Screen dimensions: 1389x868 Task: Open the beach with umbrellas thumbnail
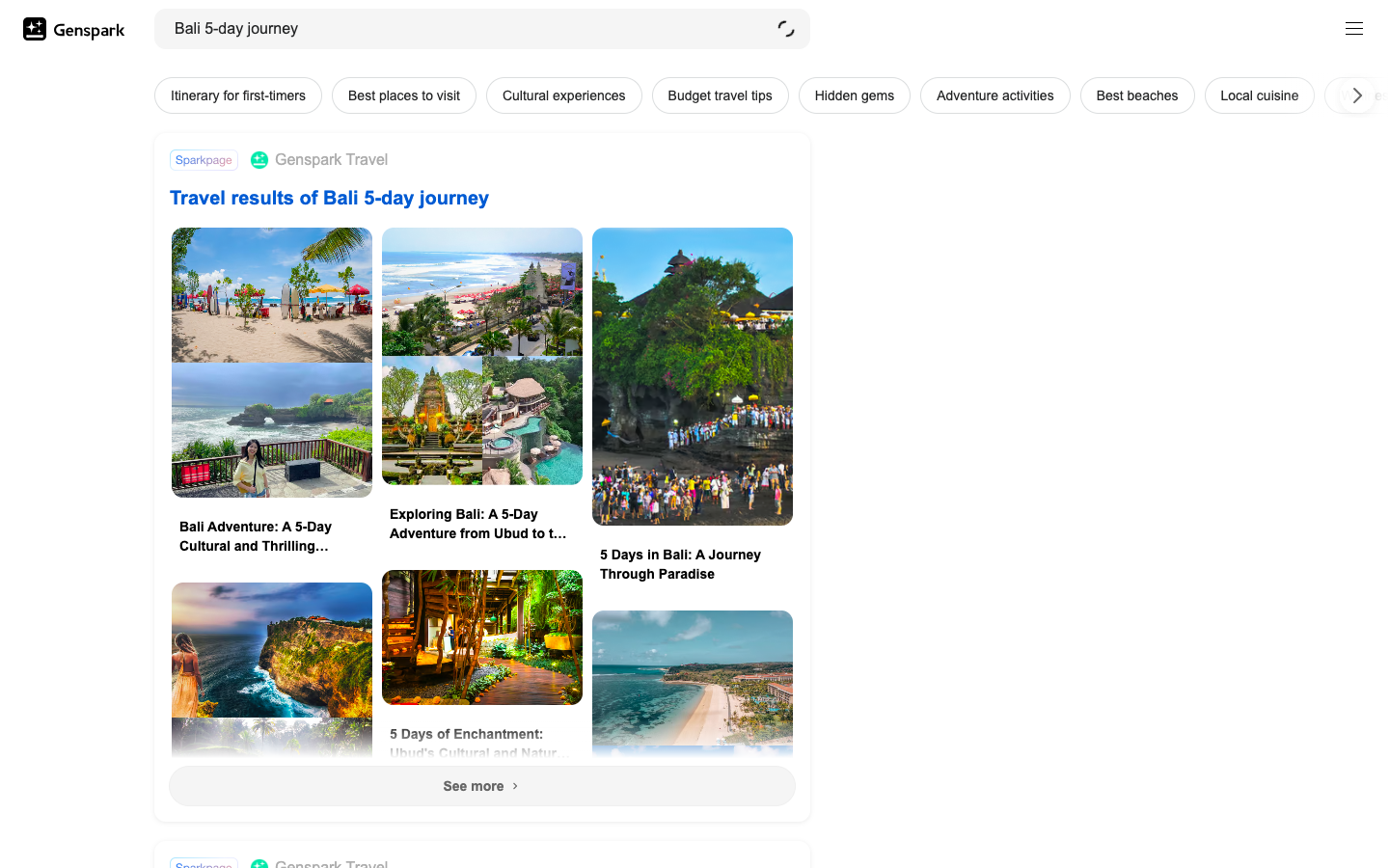272,295
